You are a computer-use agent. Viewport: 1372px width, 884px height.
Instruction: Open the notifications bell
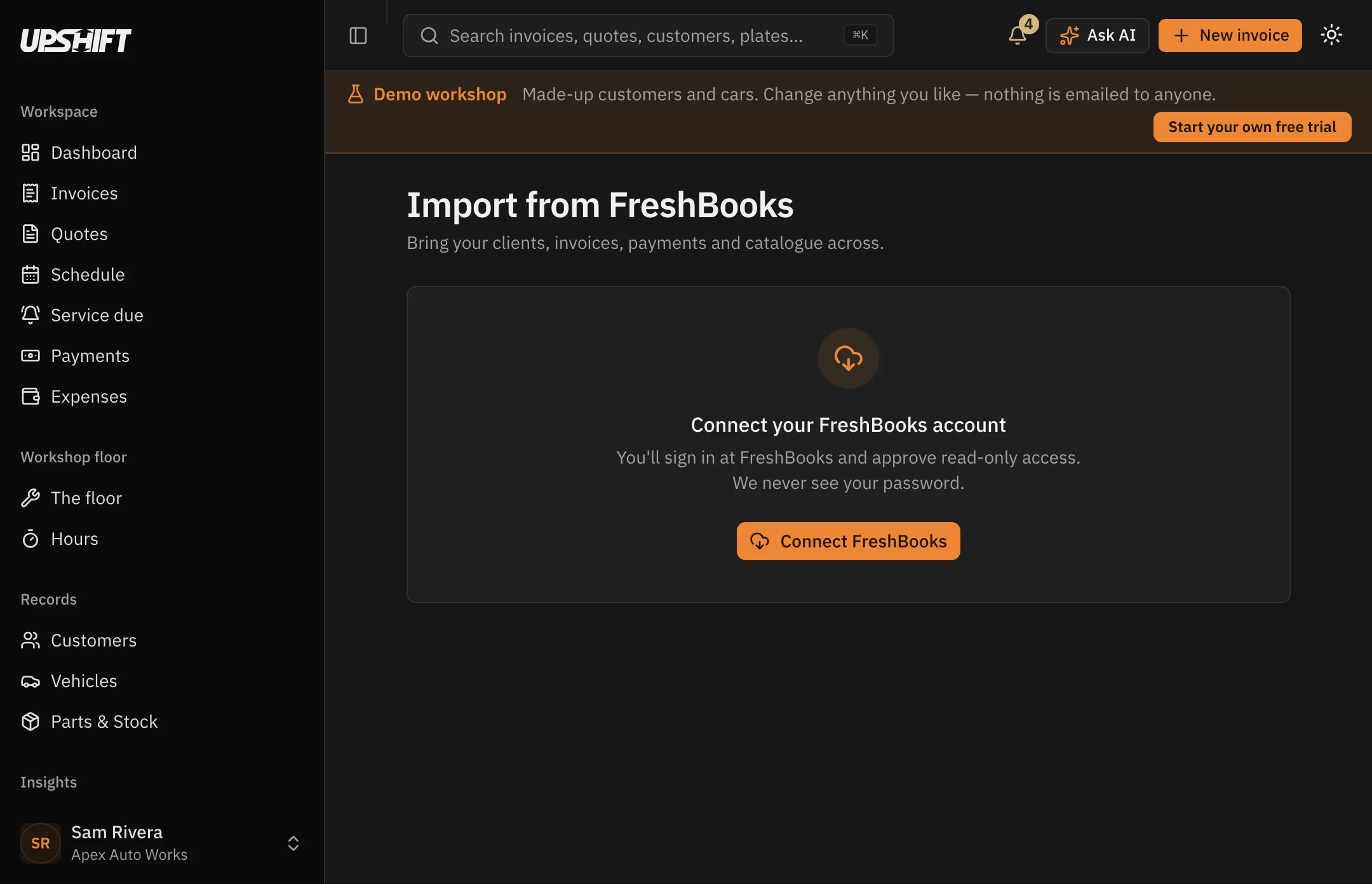(x=1018, y=36)
